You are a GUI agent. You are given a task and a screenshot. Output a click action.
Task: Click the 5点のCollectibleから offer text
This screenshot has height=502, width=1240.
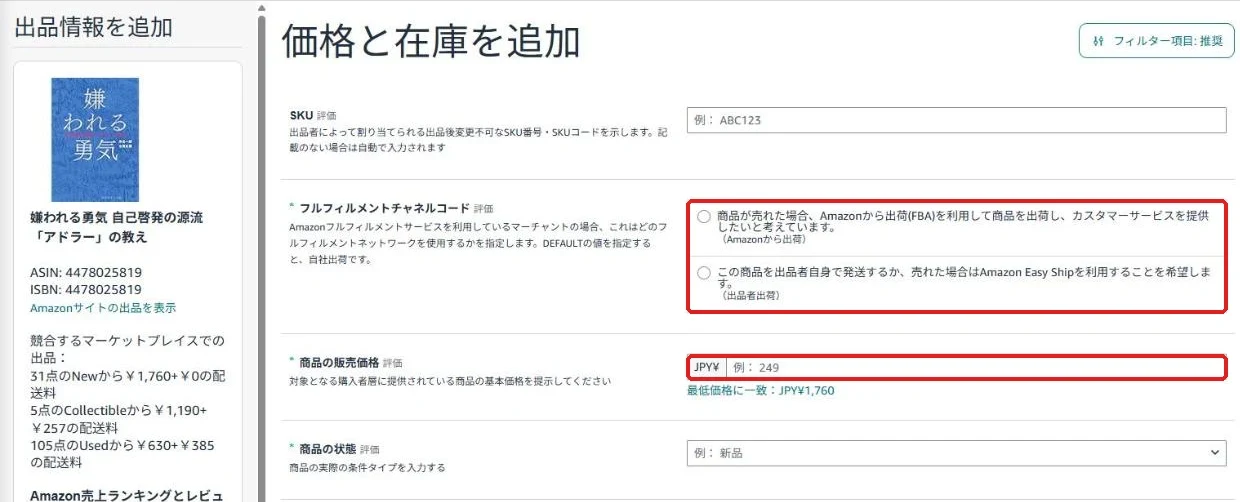[x=118, y=419]
